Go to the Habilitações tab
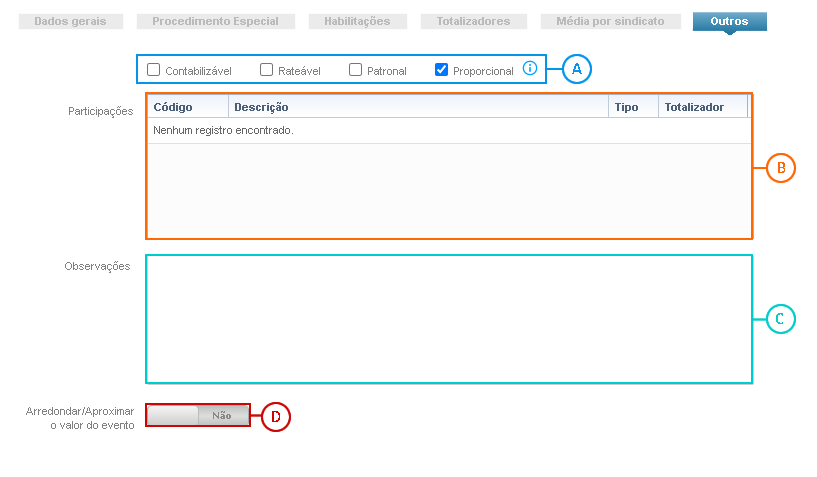This screenshot has height=477, width=817. click(357, 21)
